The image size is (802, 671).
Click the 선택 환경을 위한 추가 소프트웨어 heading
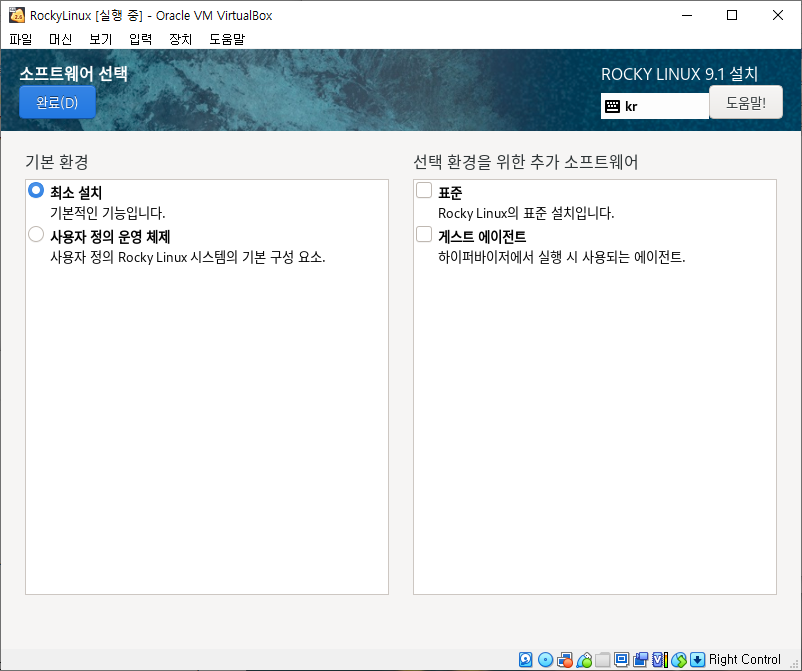[525, 162]
